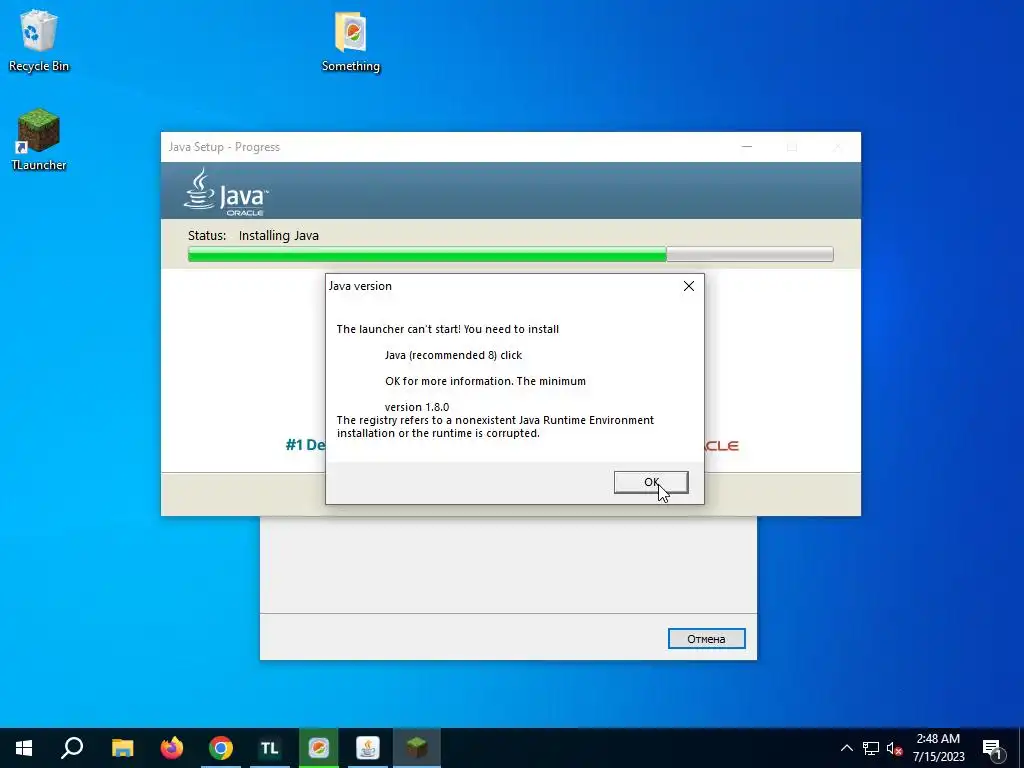This screenshot has width=1024, height=768.
Task: Click the 'Java (recommended 8) click' line
Action: click(453, 355)
